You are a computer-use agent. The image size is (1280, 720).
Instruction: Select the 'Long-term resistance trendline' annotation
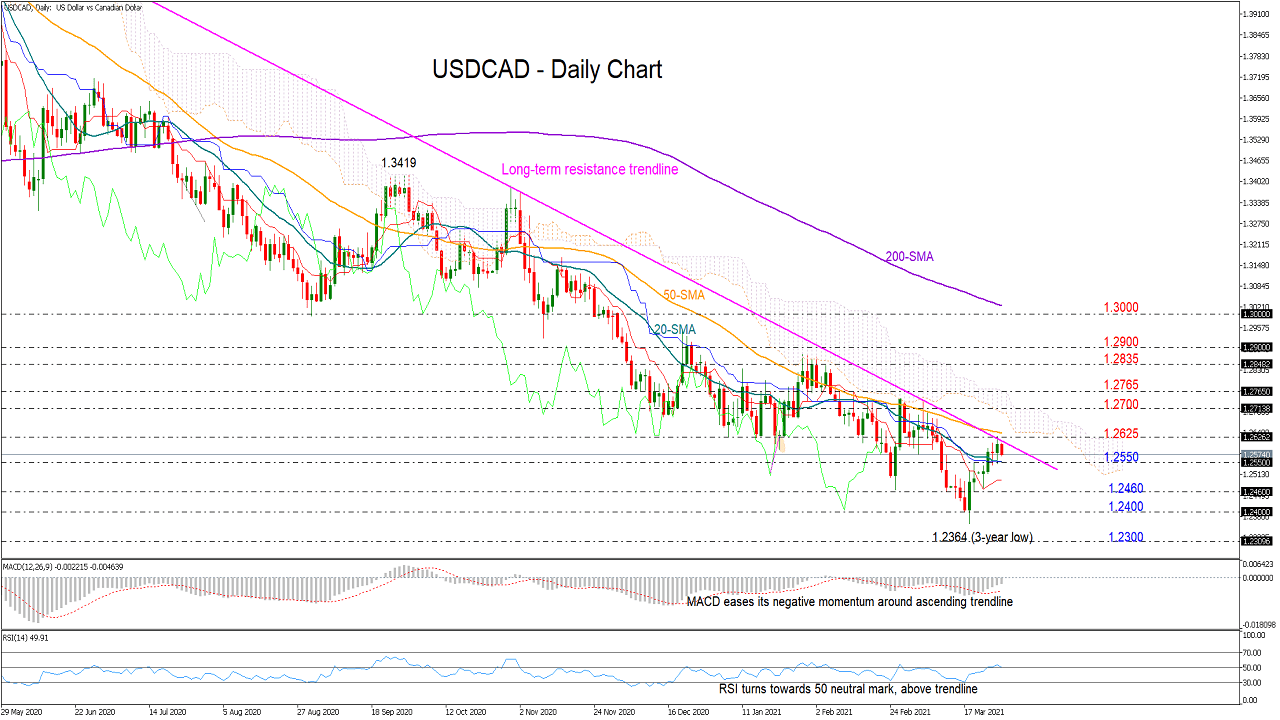pyautogui.click(x=589, y=169)
